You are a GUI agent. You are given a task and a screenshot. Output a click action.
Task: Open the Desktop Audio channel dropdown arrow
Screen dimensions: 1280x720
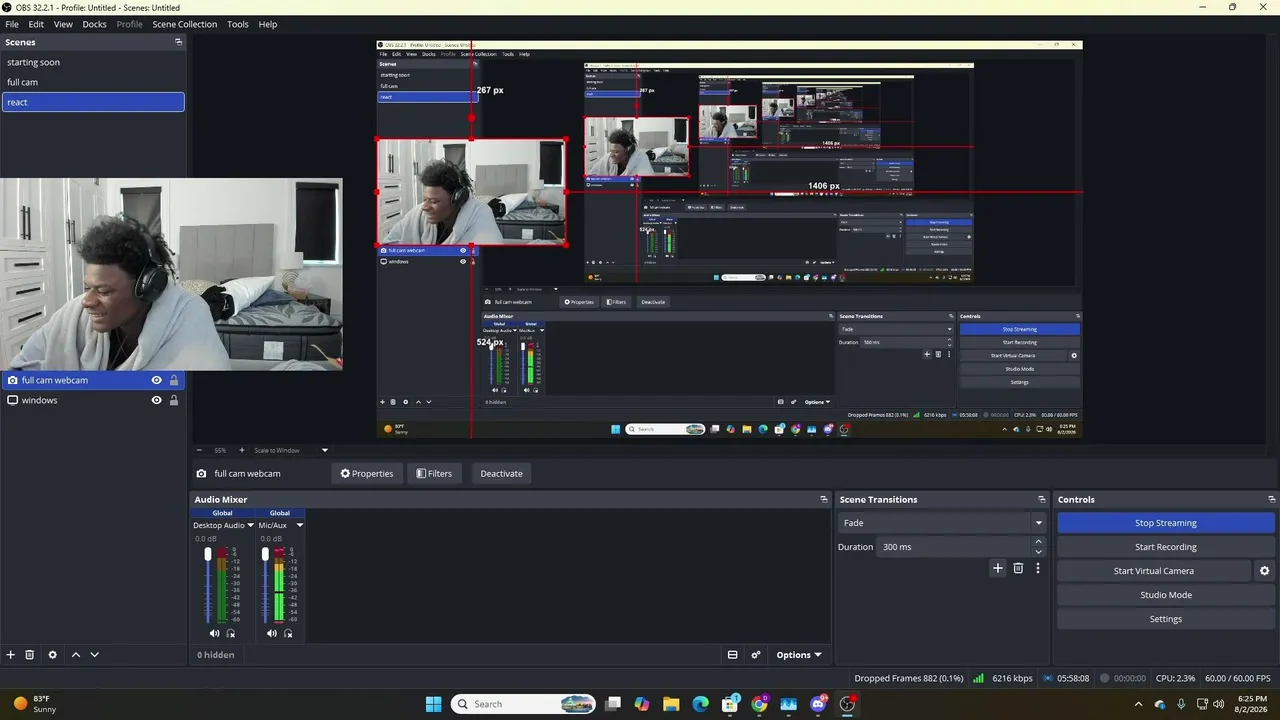250,525
